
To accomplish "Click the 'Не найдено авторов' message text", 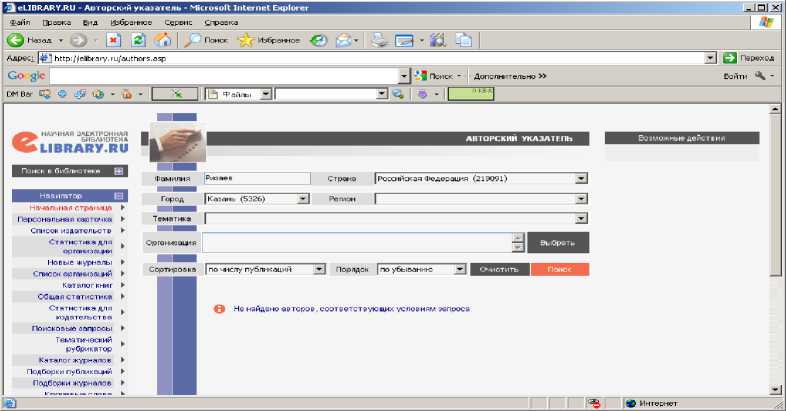I will tap(351, 309).
